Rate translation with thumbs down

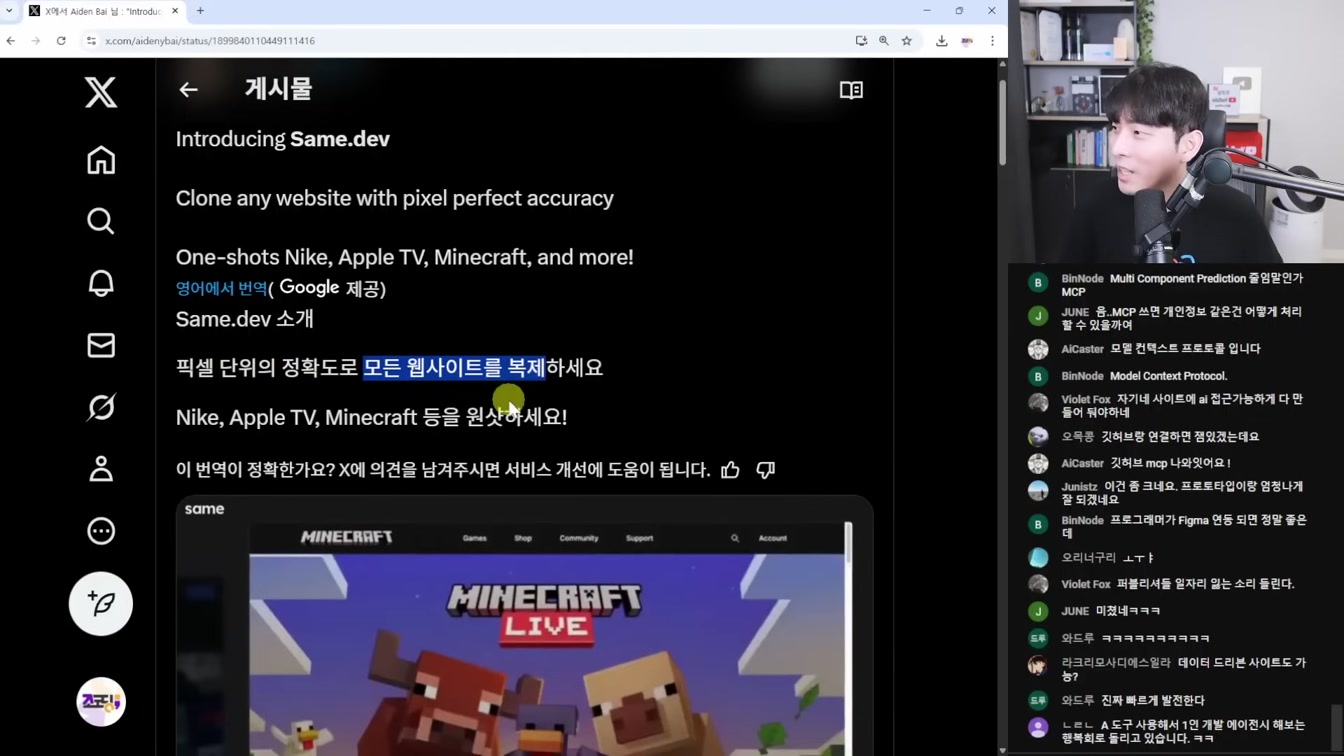(x=766, y=470)
